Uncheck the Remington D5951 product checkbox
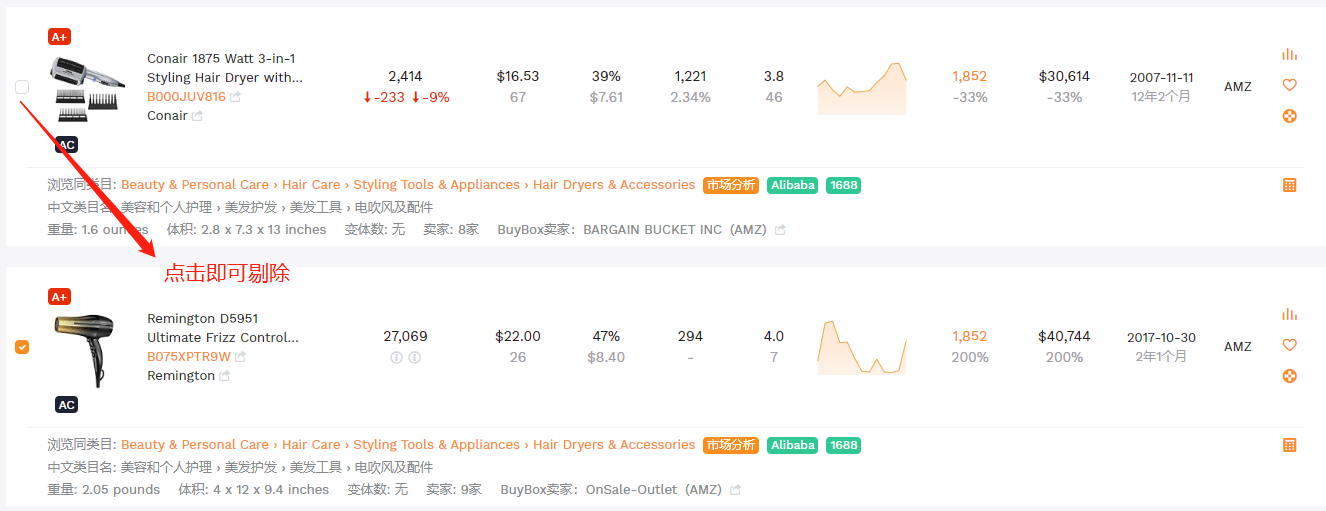Image resolution: width=1326 pixels, height=511 pixels. point(22,347)
